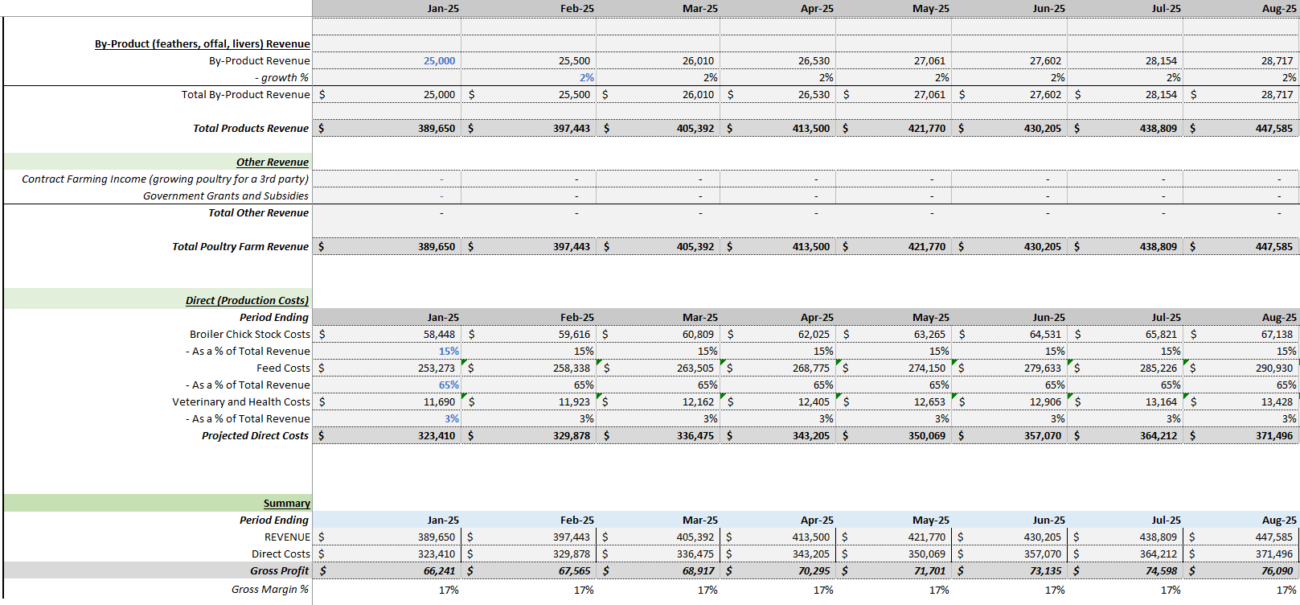This screenshot has width=1300, height=605.
Task: Select 'Total Products Revenue' row label
Action: click(251, 128)
